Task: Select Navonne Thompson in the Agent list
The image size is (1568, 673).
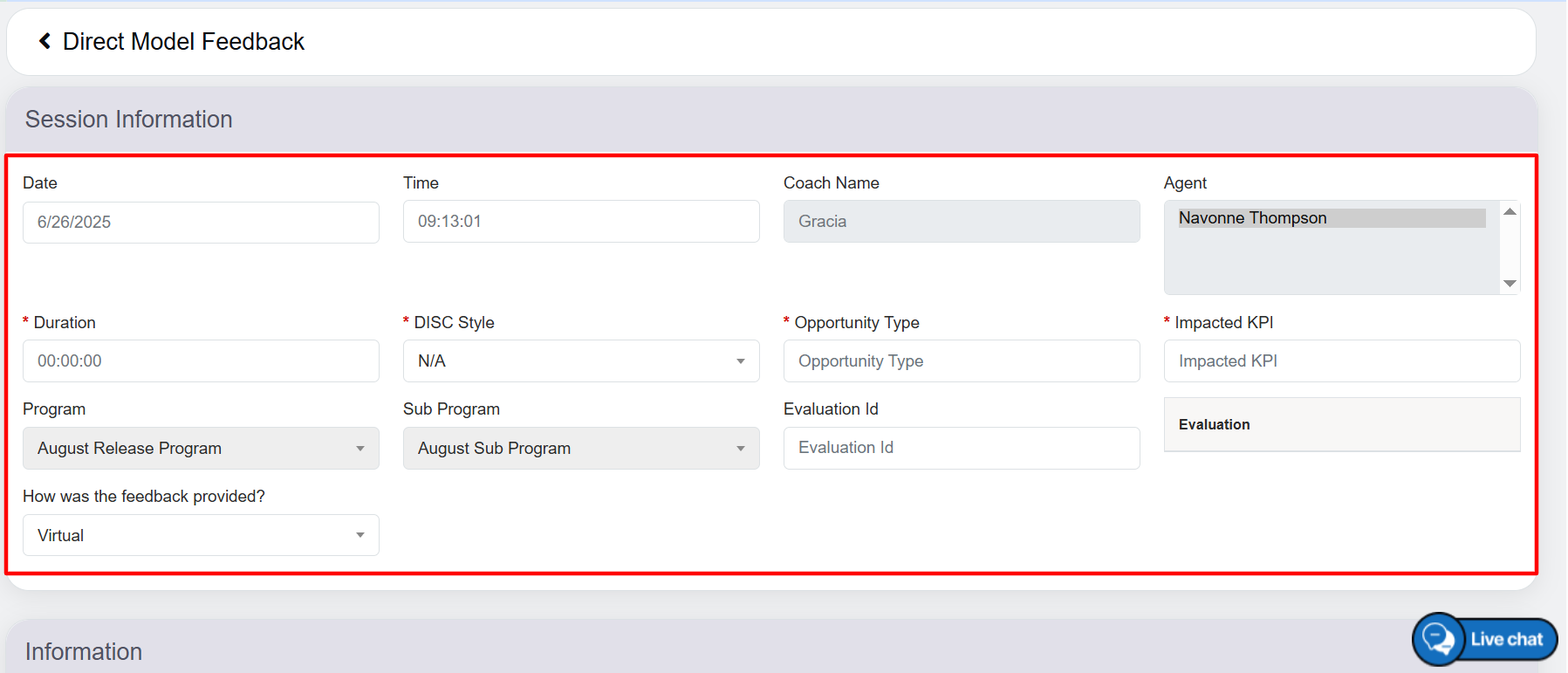Action: click(1331, 218)
